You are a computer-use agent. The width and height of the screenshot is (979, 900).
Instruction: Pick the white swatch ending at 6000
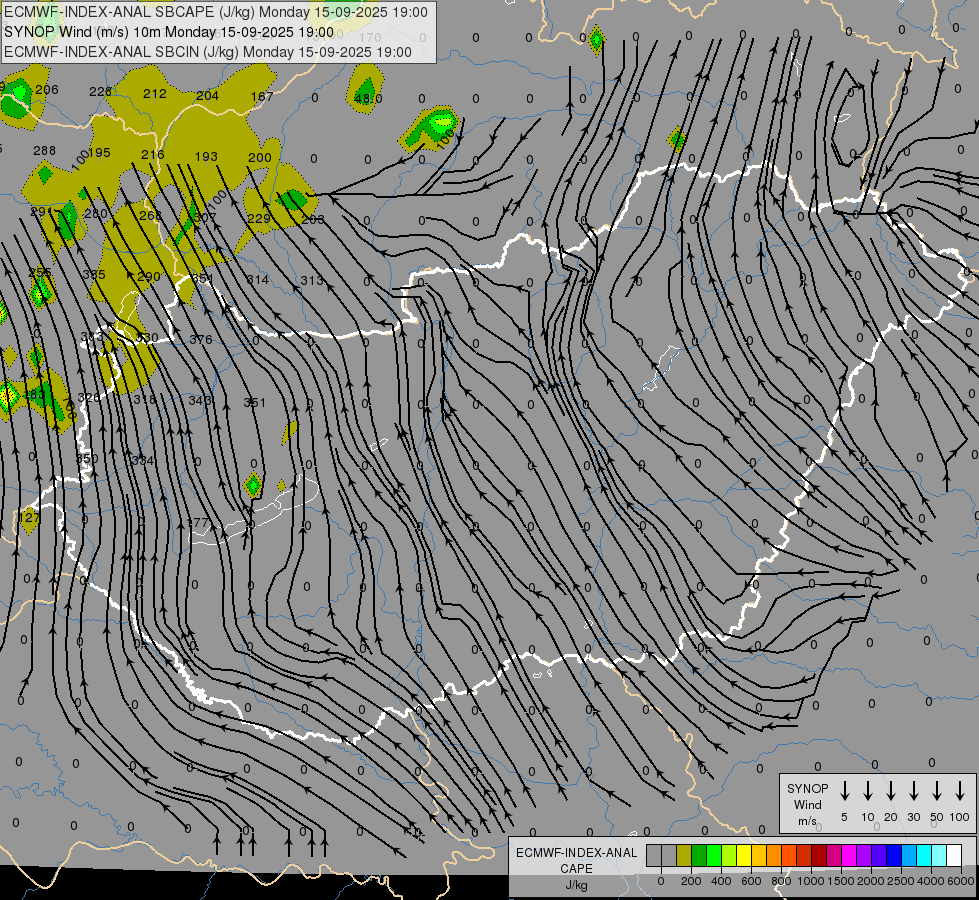click(954, 856)
